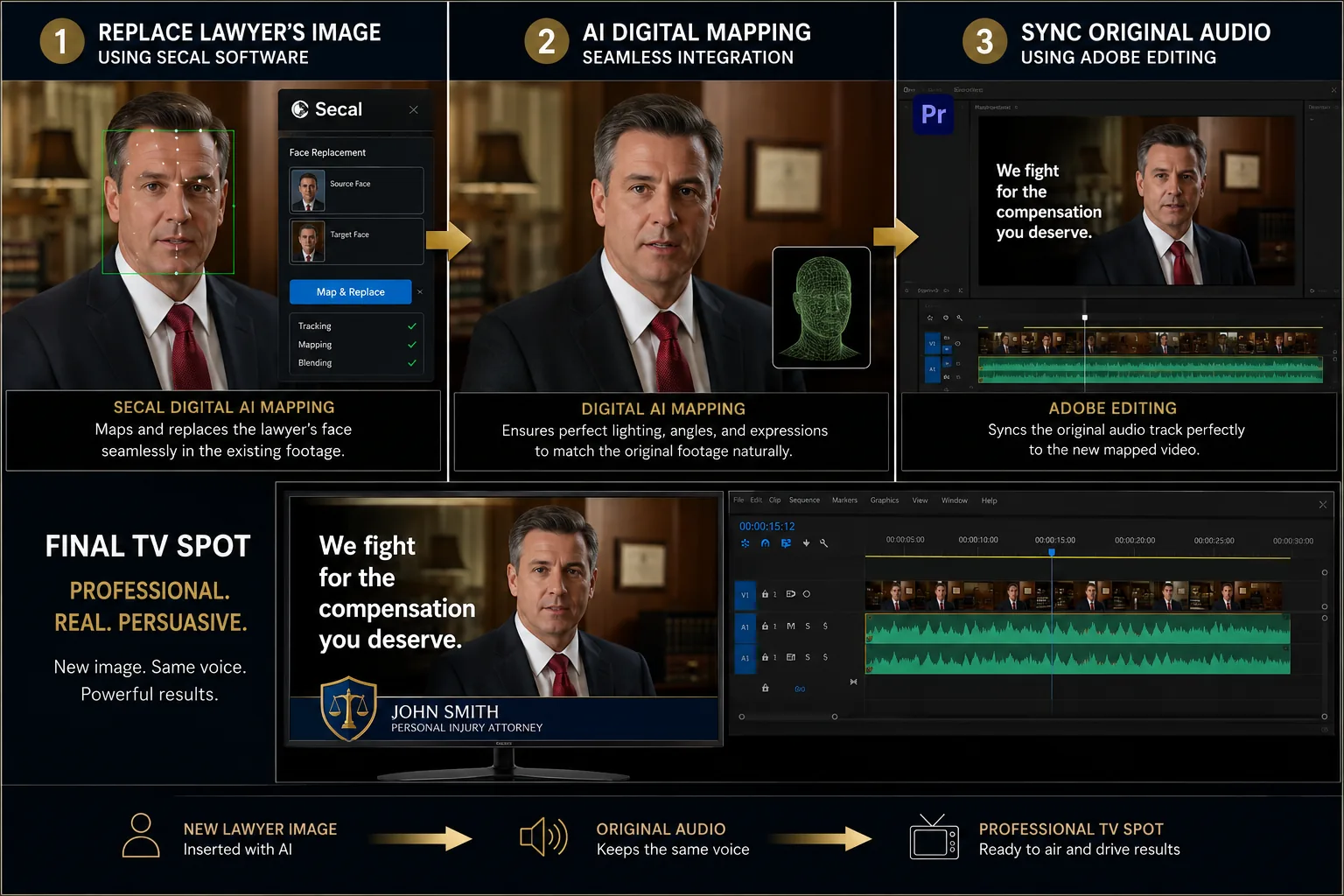Viewport: 1344px width, 896px height.
Task: Click the scales of justice shield logo
Action: click(x=349, y=709)
